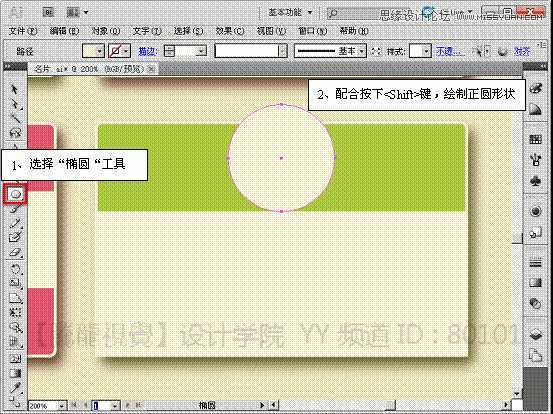Screen dimensions: 553x414
Task: Open the Stroke panel icon
Action: 536,262
